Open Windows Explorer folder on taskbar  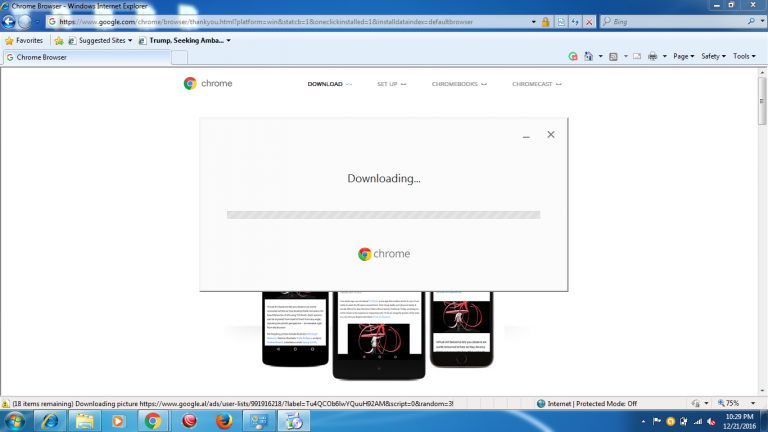click(84, 420)
